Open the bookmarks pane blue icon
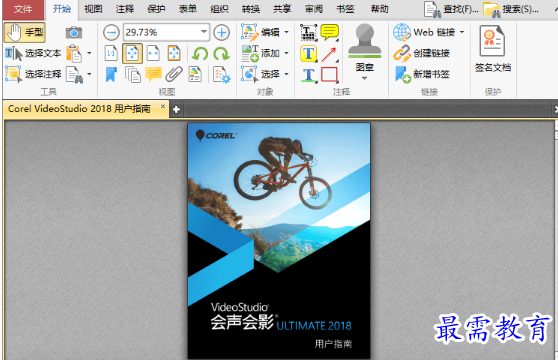This screenshot has height=360, width=558. tap(111, 75)
